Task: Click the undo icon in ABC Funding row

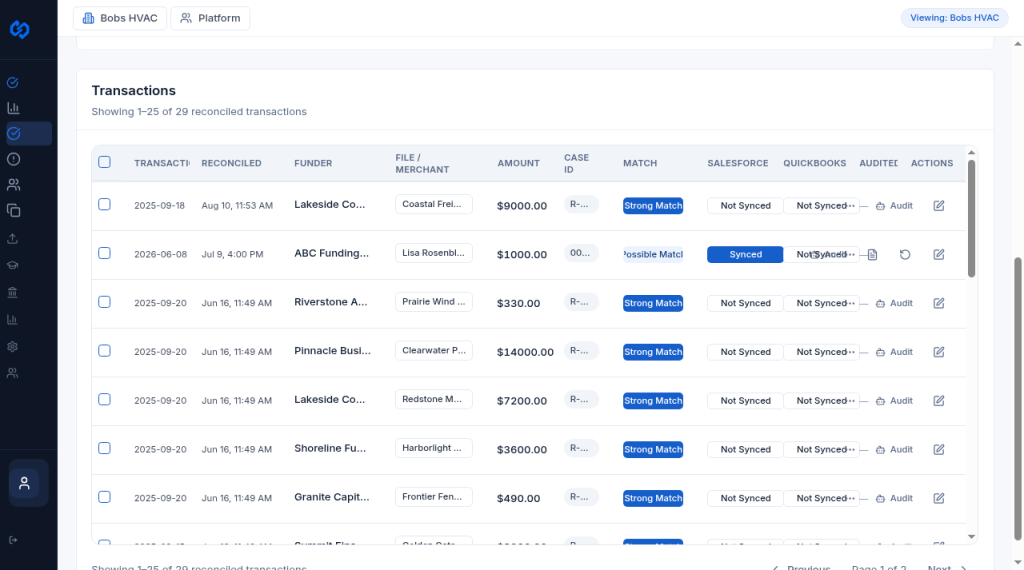Action: click(x=904, y=255)
